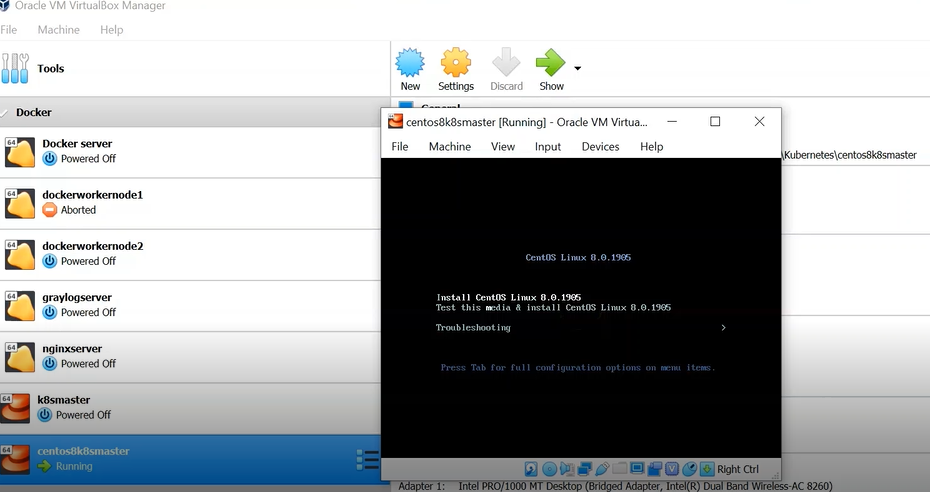
Task: Click the mouse integration status icon
Action: 689,469
